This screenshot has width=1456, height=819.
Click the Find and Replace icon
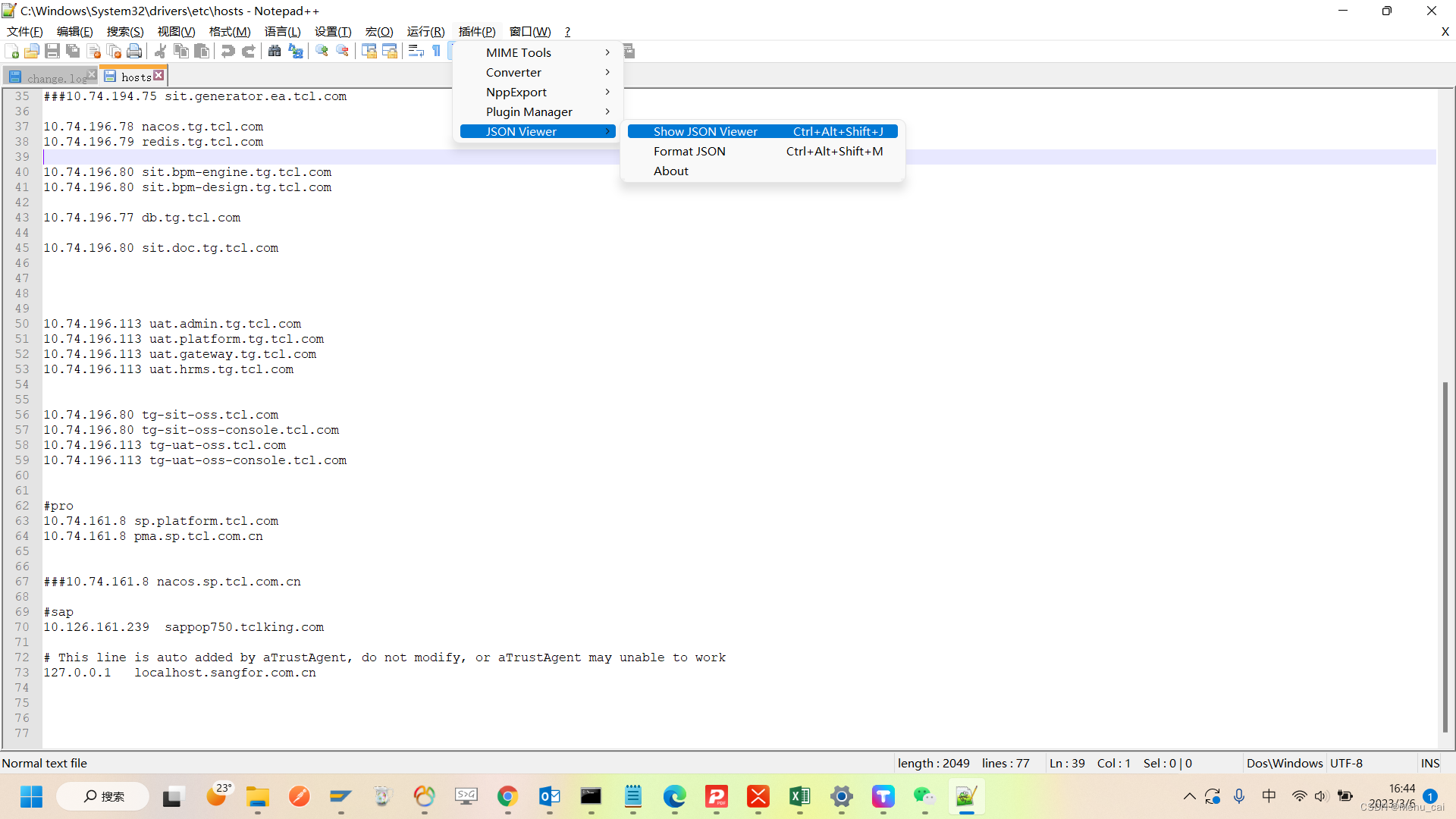click(296, 52)
